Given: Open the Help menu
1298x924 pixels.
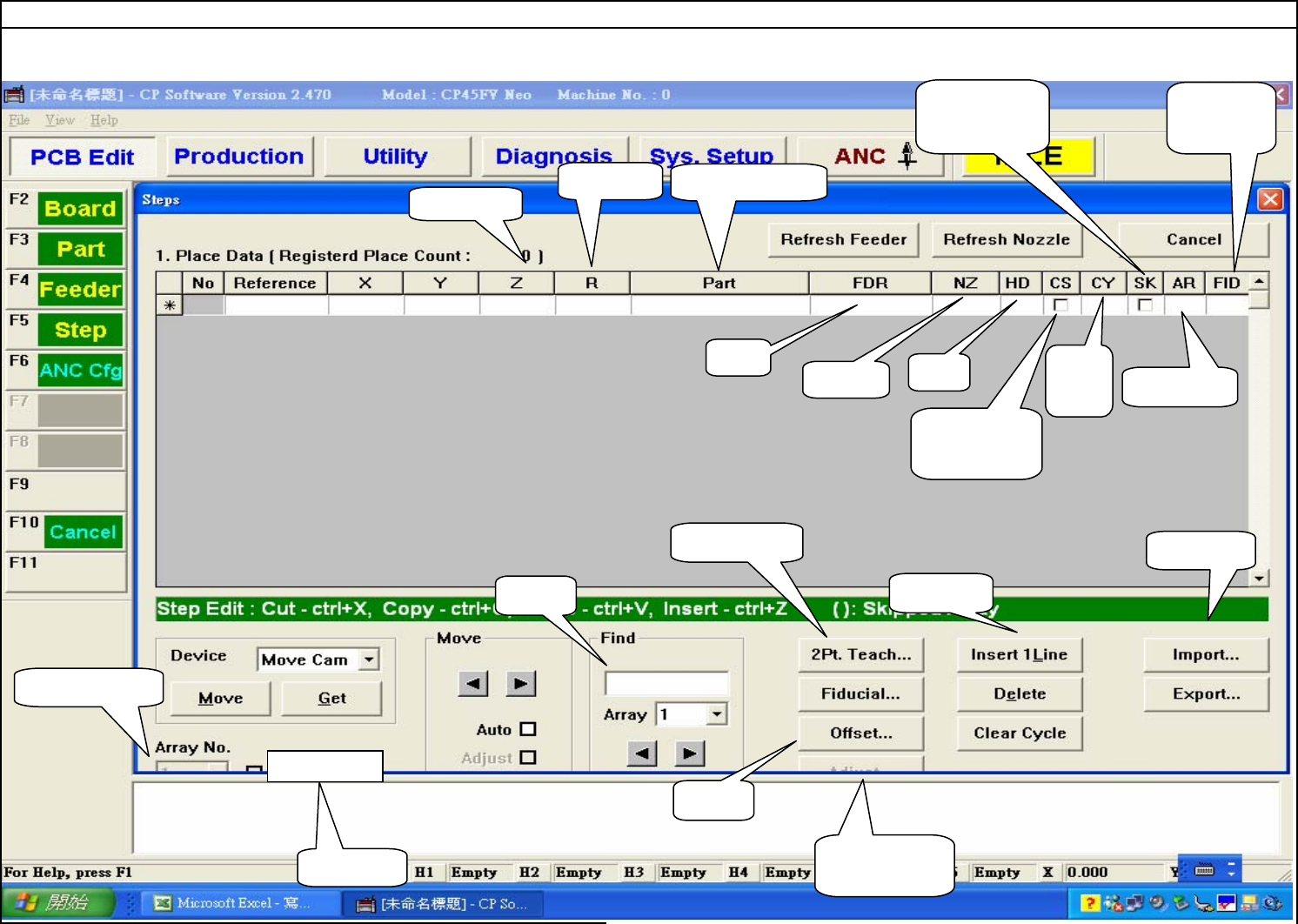Looking at the screenshot, I should 104,120.
